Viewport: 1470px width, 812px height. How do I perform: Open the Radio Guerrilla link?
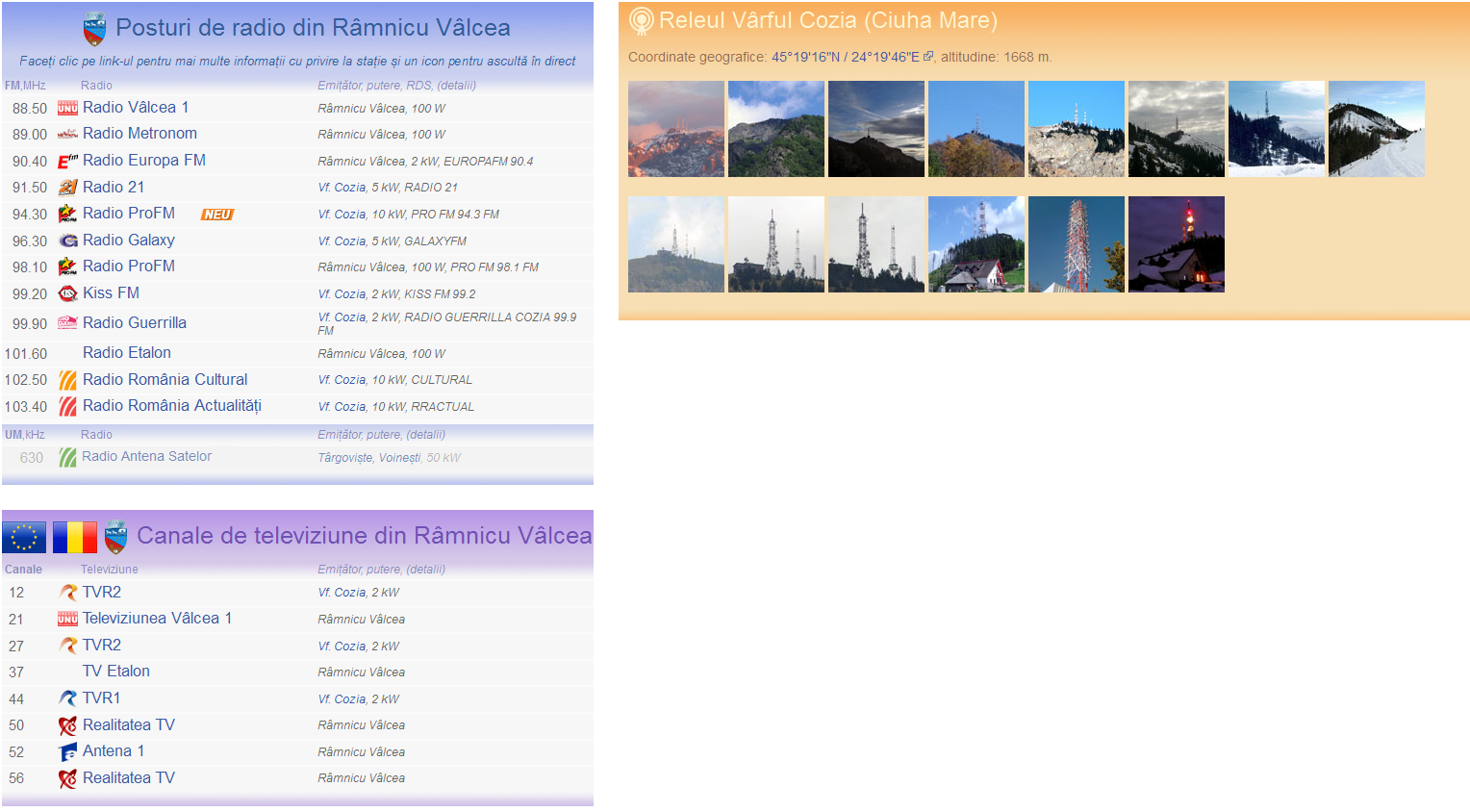(135, 322)
